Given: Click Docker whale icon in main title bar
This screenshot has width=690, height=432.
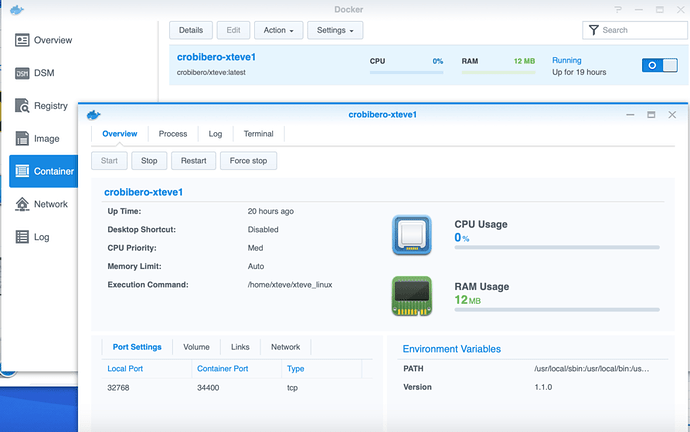Looking at the screenshot, I should (x=17, y=10).
